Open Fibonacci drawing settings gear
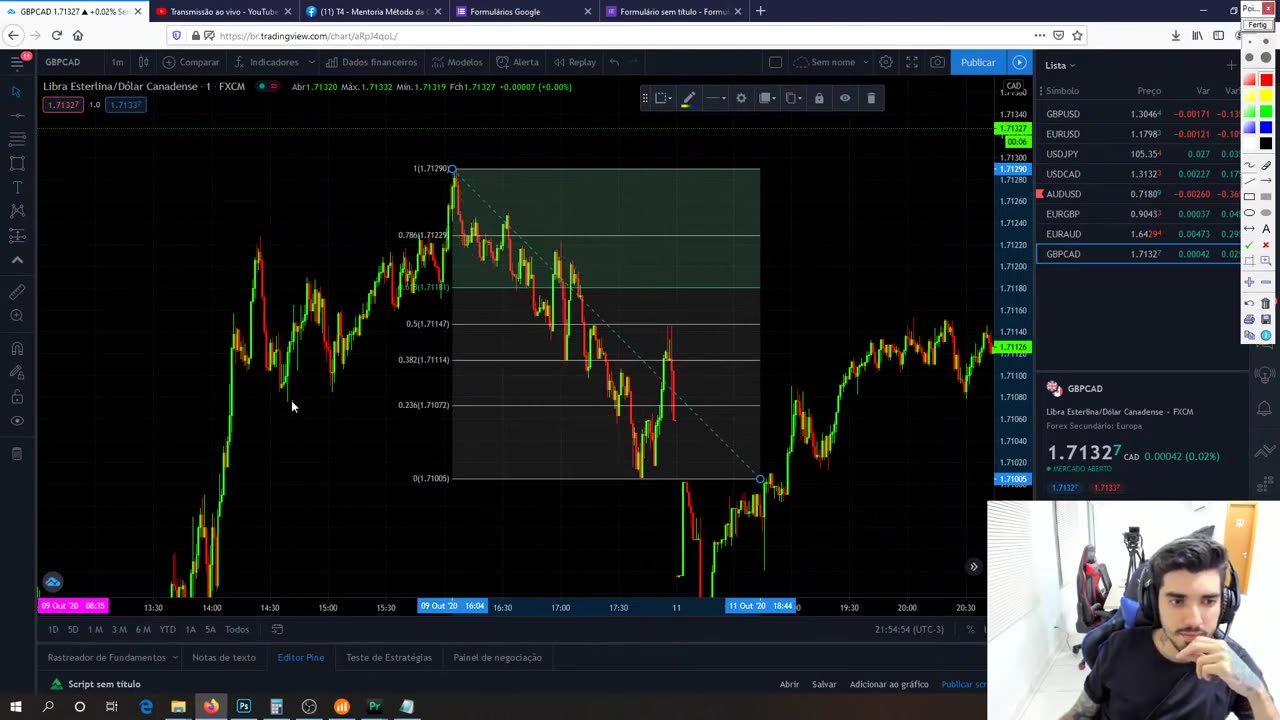Screen dimensions: 1280x720 tap(741, 98)
